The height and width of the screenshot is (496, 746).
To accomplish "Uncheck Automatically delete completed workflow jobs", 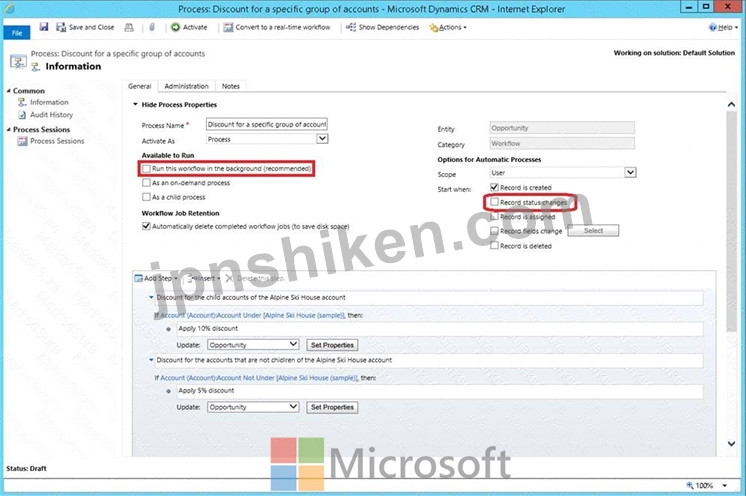I will 146,226.
